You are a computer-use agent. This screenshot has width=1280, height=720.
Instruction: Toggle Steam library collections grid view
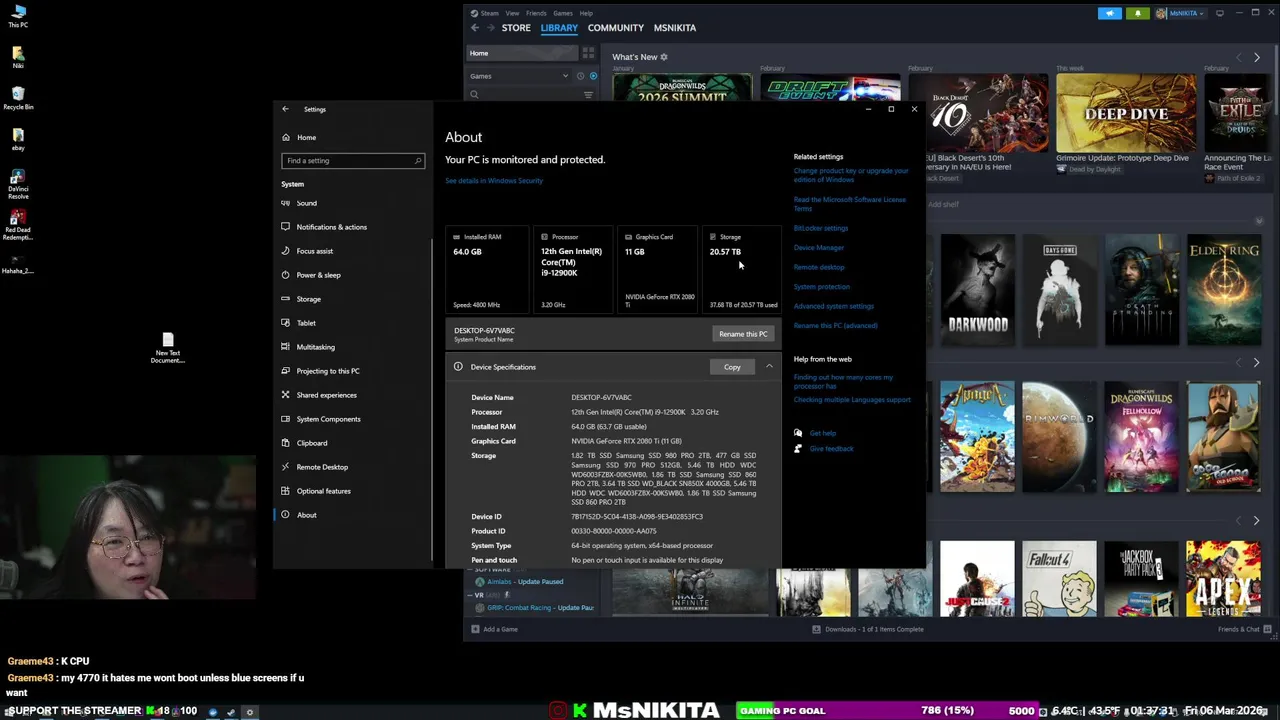588,53
